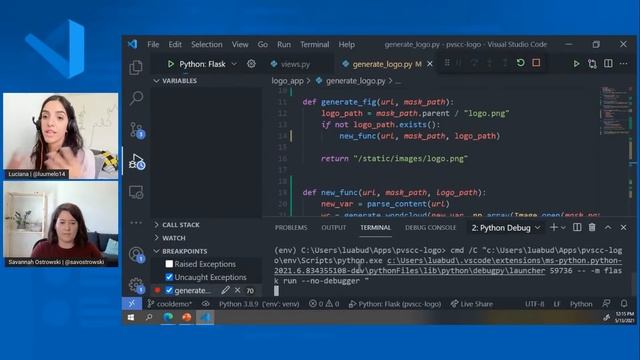
Task: Open the Selection menu
Action: [207, 44]
